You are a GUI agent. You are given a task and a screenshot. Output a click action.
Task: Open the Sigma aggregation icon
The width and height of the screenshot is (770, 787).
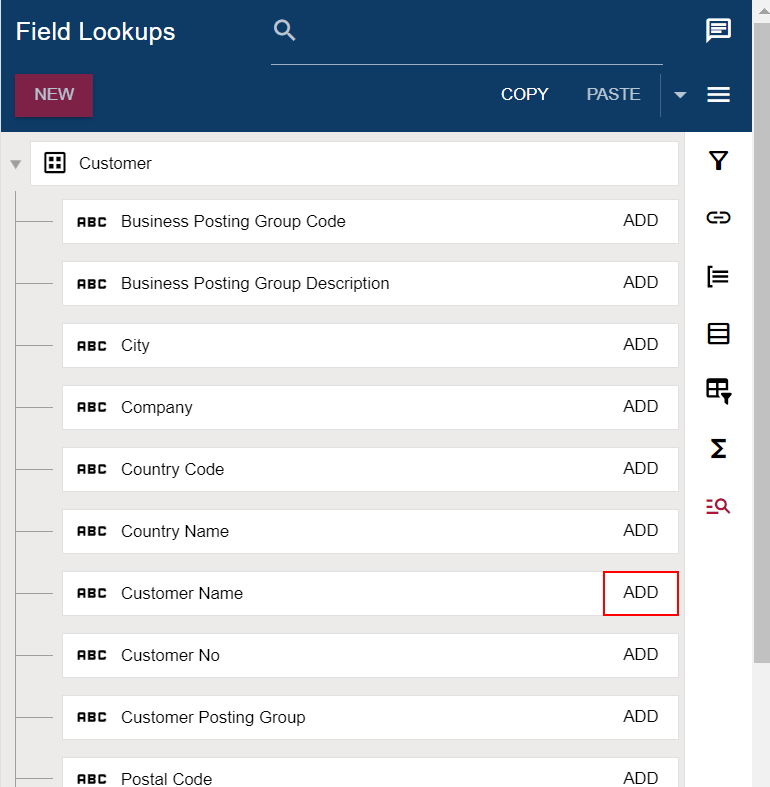click(x=718, y=449)
